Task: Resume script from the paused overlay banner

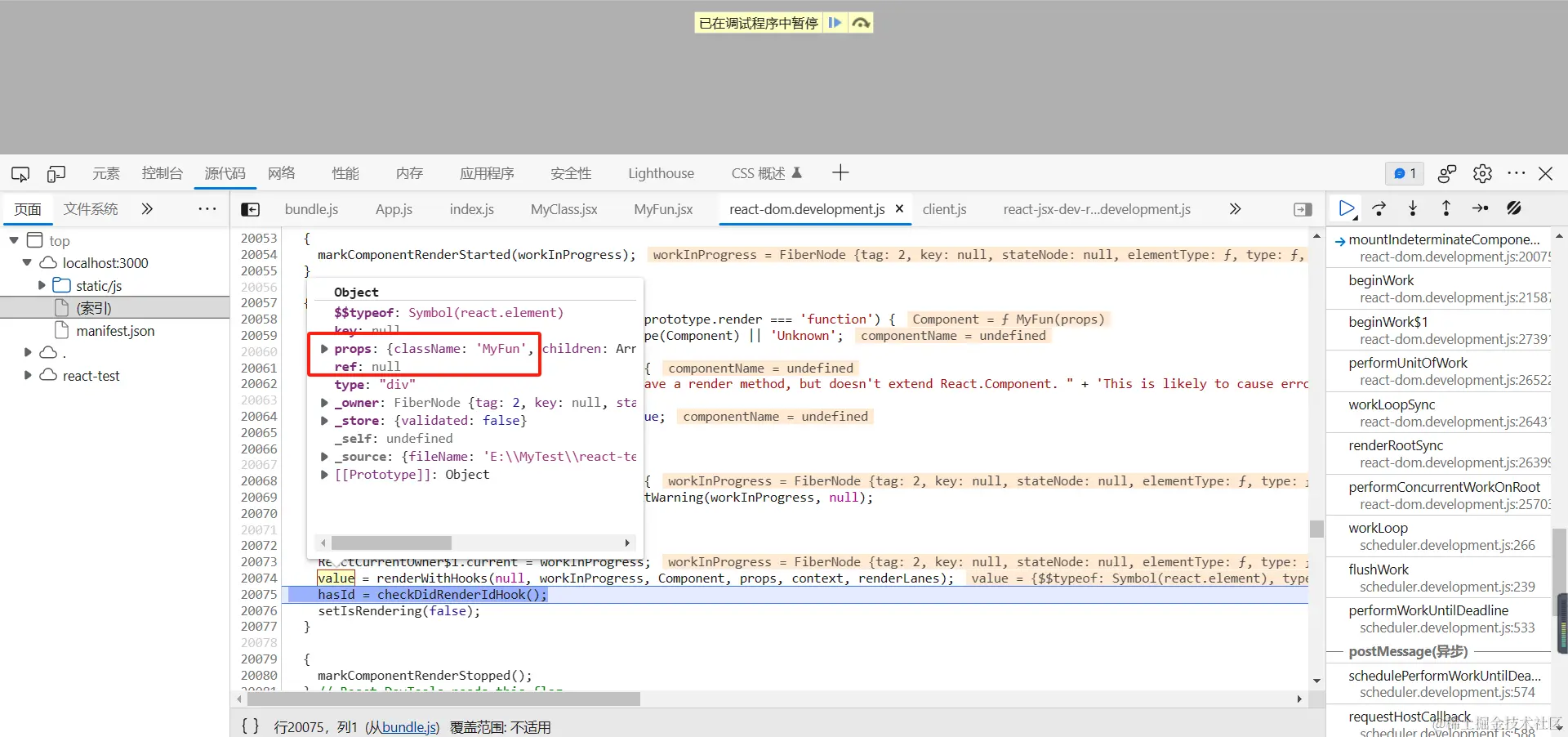Action: click(x=835, y=23)
